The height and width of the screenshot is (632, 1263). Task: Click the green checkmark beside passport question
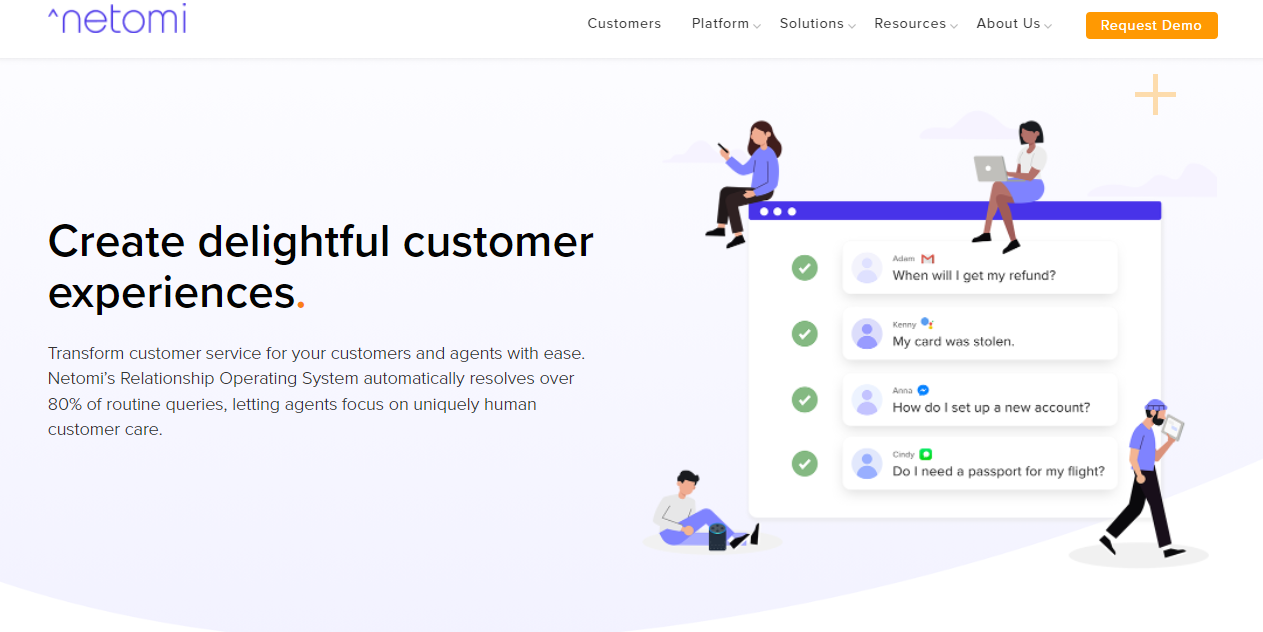(x=804, y=464)
